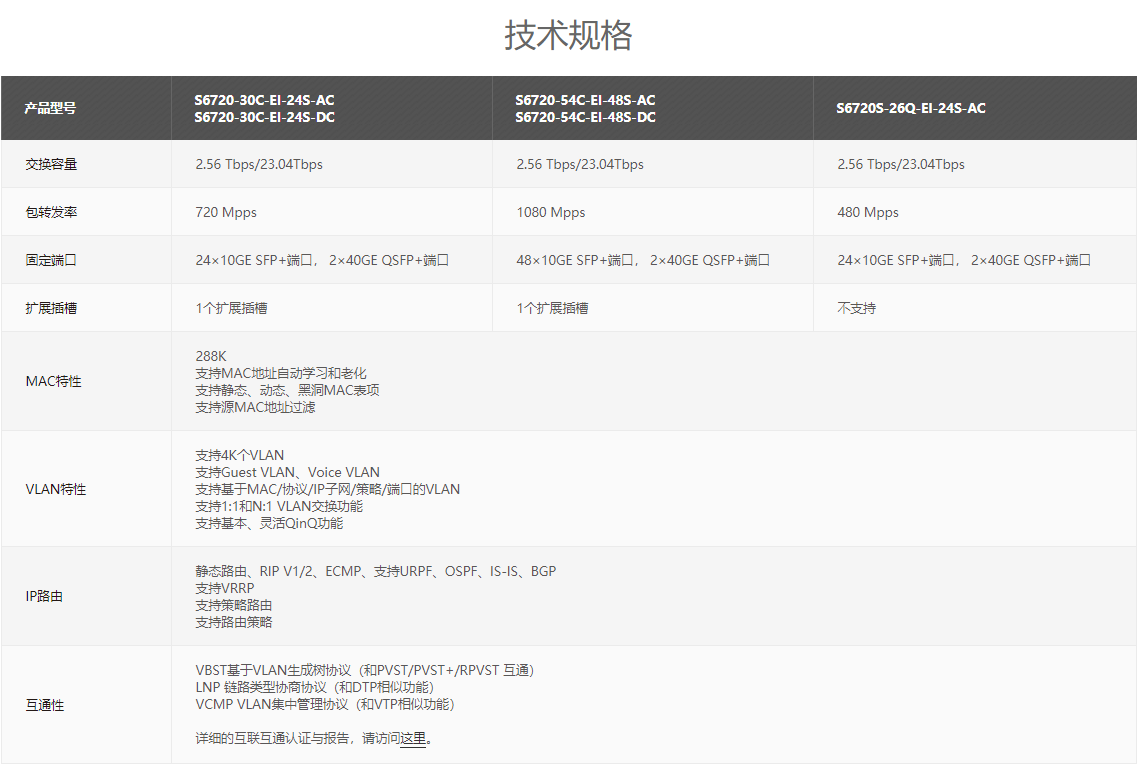The height and width of the screenshot is (765, 1137).
Task: Click the "720 Mpps" forwarding rate value
Action: [x=226, y=212]
